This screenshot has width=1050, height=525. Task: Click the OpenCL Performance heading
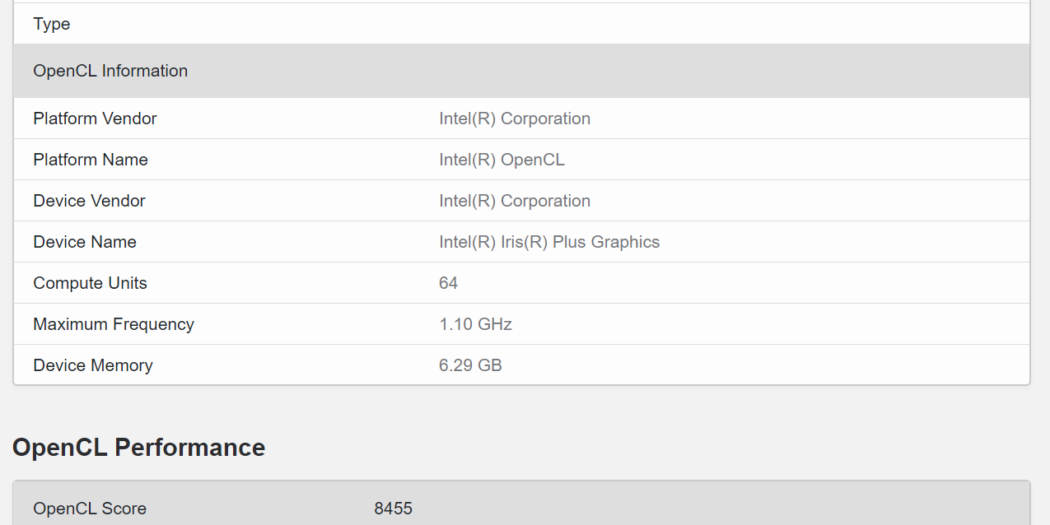(139, 447)
